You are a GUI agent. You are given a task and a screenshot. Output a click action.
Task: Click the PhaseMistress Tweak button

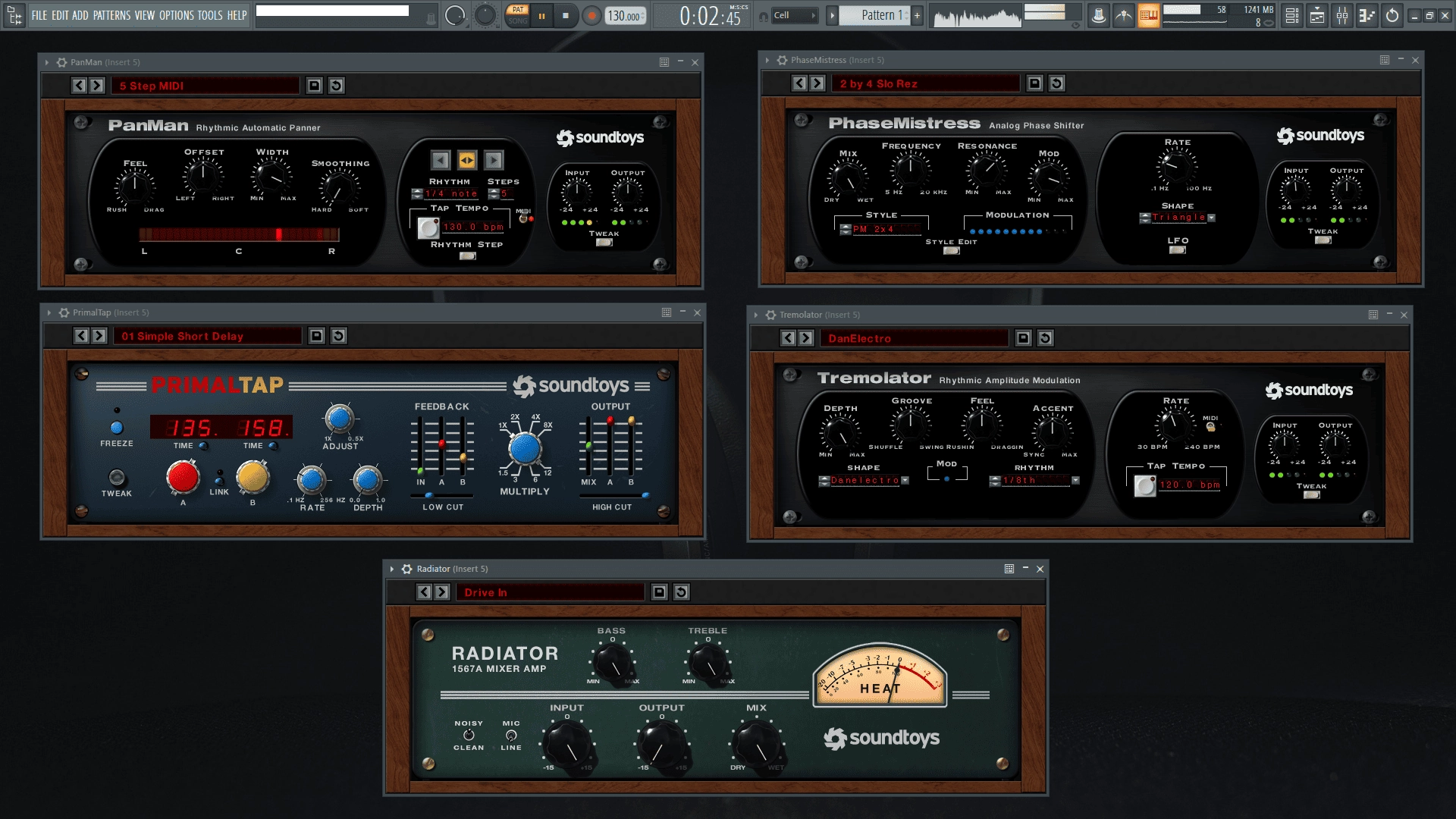pos(1323,240)
